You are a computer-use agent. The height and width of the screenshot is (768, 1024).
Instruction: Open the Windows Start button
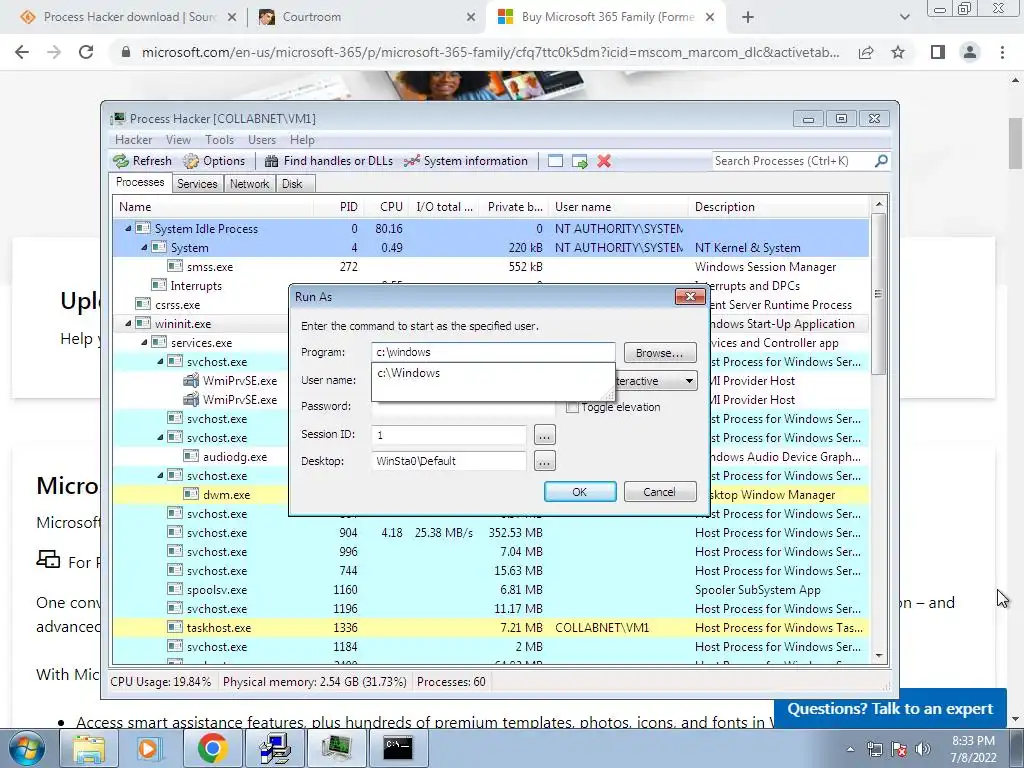point(27,748)
